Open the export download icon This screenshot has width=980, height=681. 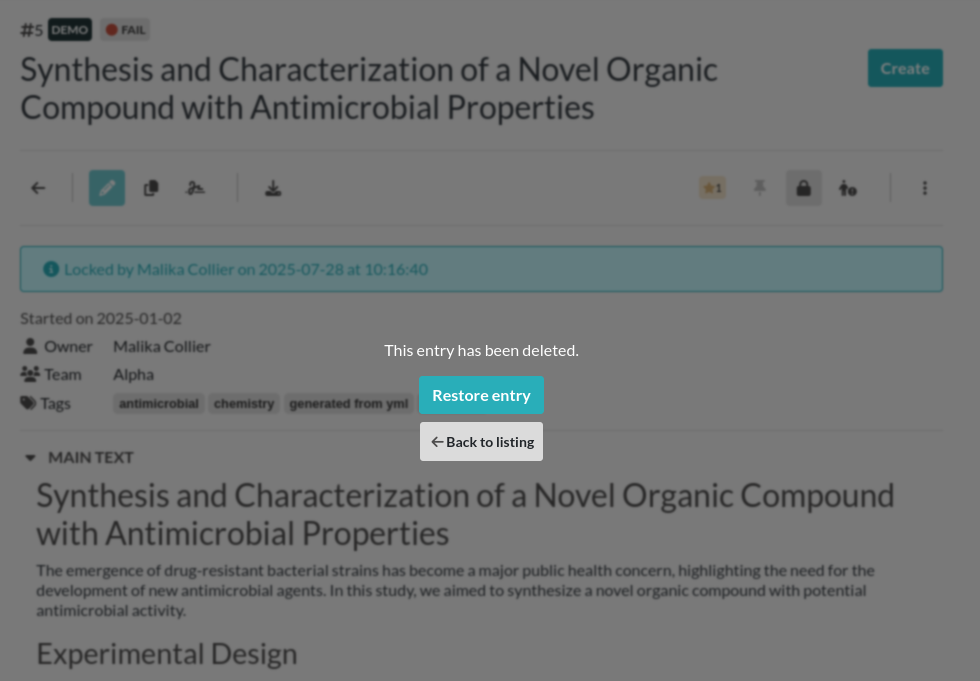click(x=273, y=188)
